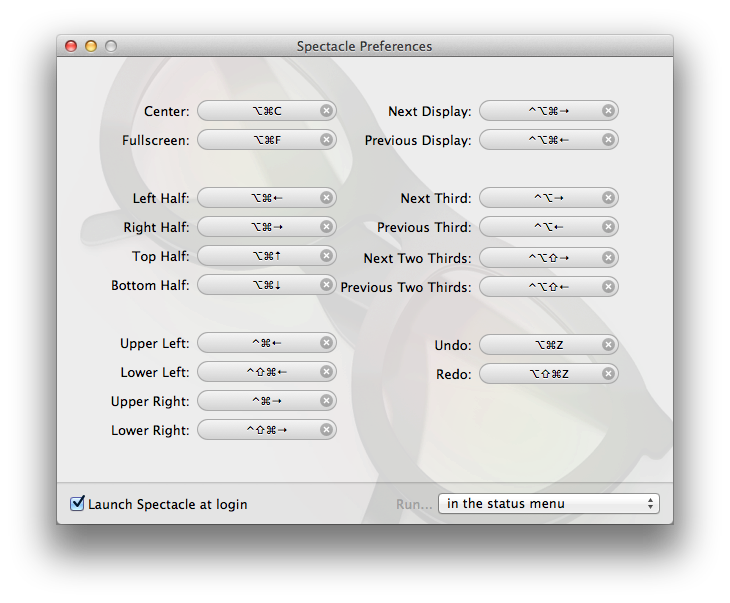Image resolution: width=730 pixels, height=603 pixels.
Task: Edit the Top Half shortcut field
Action: click(267, 256)
